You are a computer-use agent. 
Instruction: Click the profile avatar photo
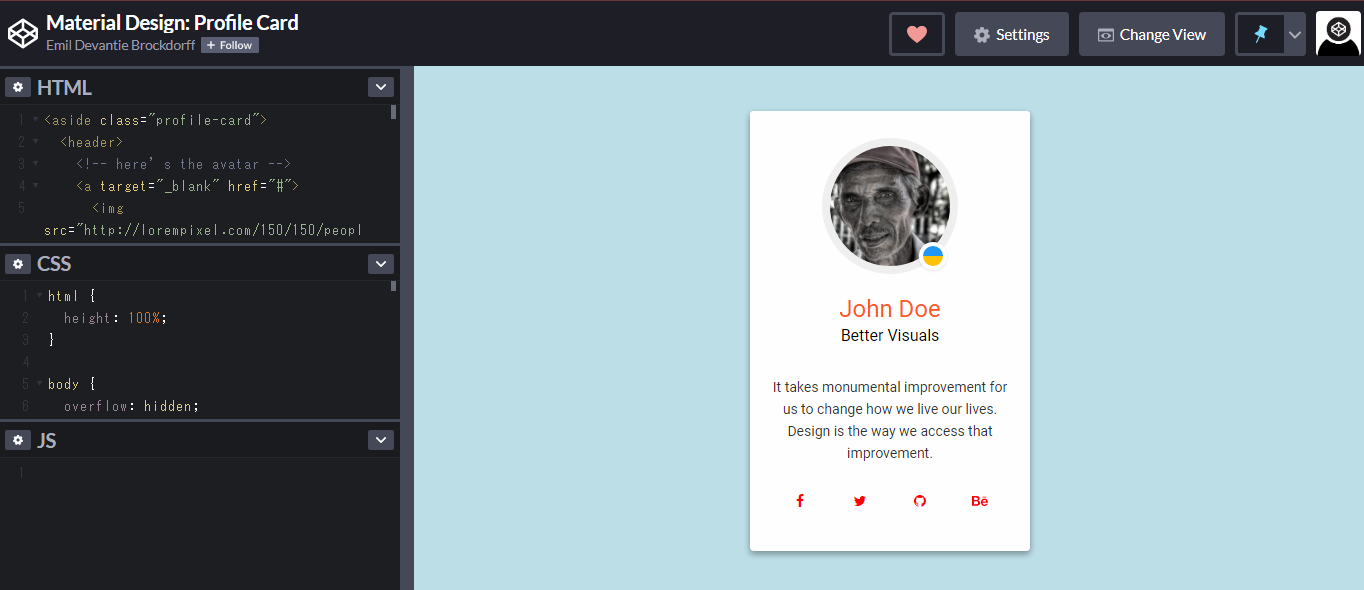[x=889, y=204]
